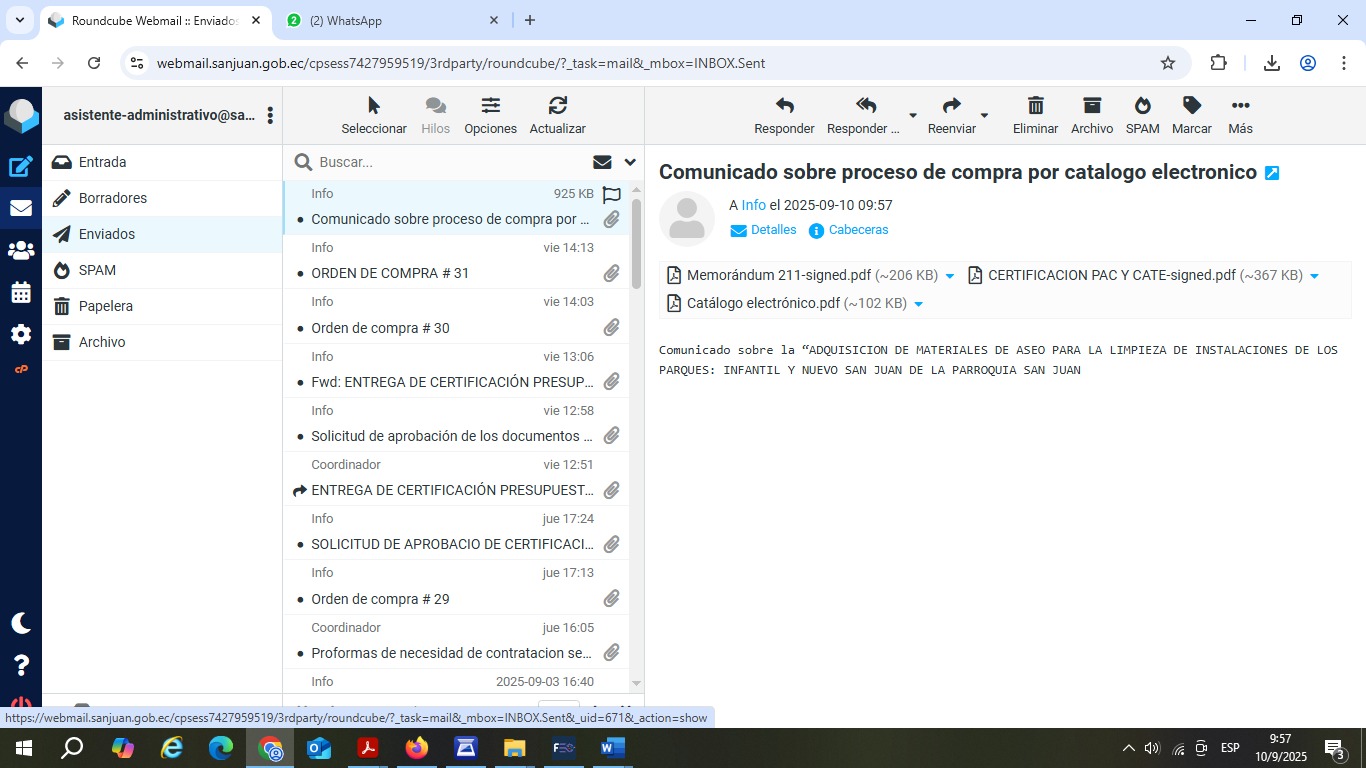Screen dimensions: 1366x768
Task: Open the Marcar tag icon
Action: tap(1191, 106)
